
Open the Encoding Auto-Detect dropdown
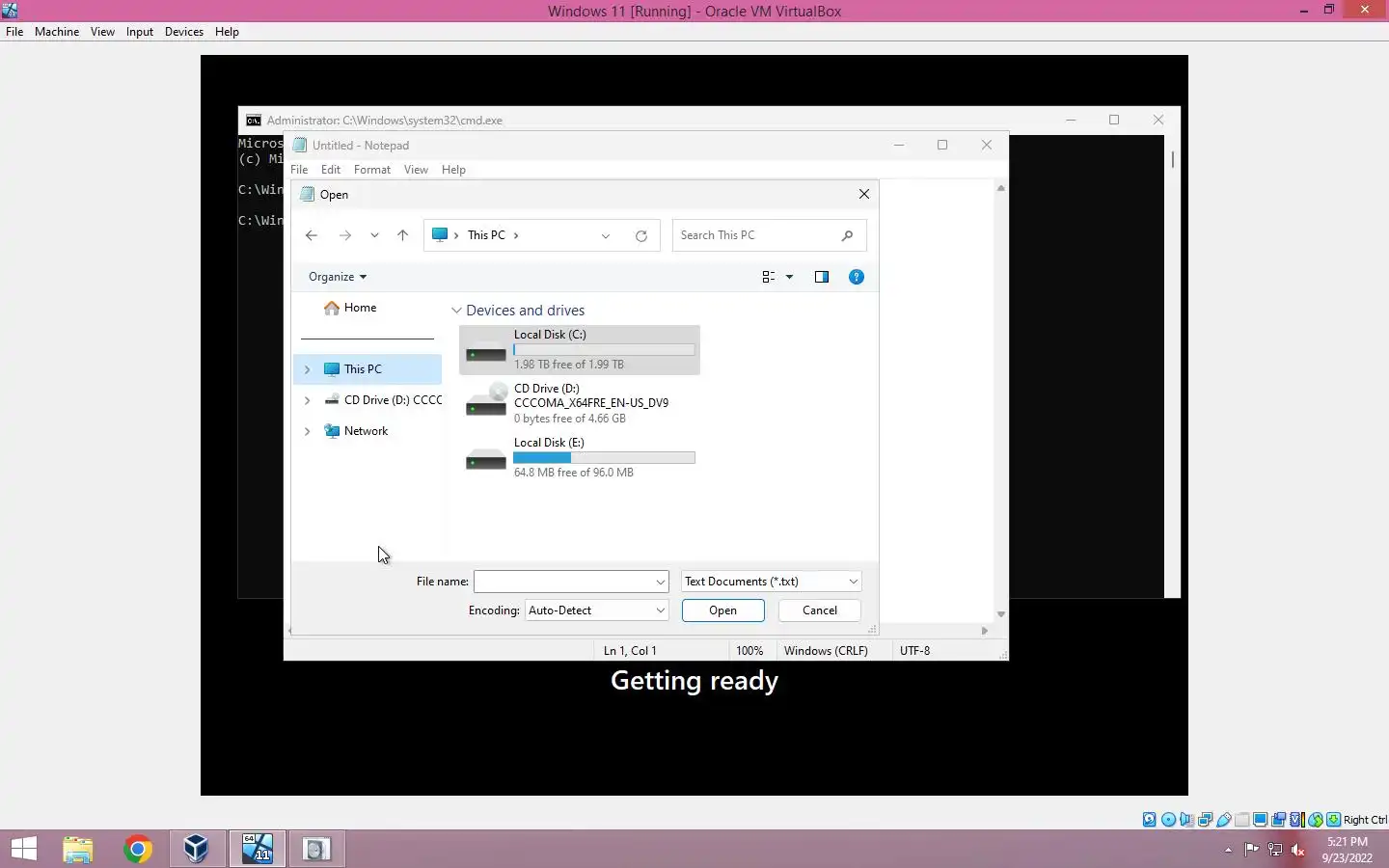coord(661,610)
